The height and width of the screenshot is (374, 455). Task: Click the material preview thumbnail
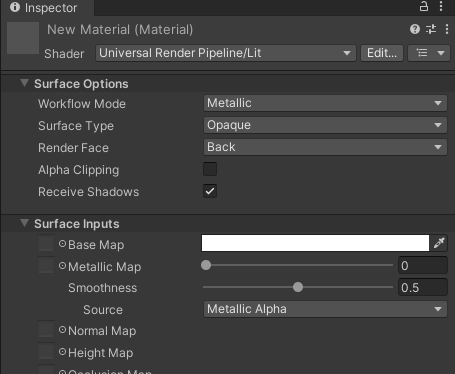[23, 38]
